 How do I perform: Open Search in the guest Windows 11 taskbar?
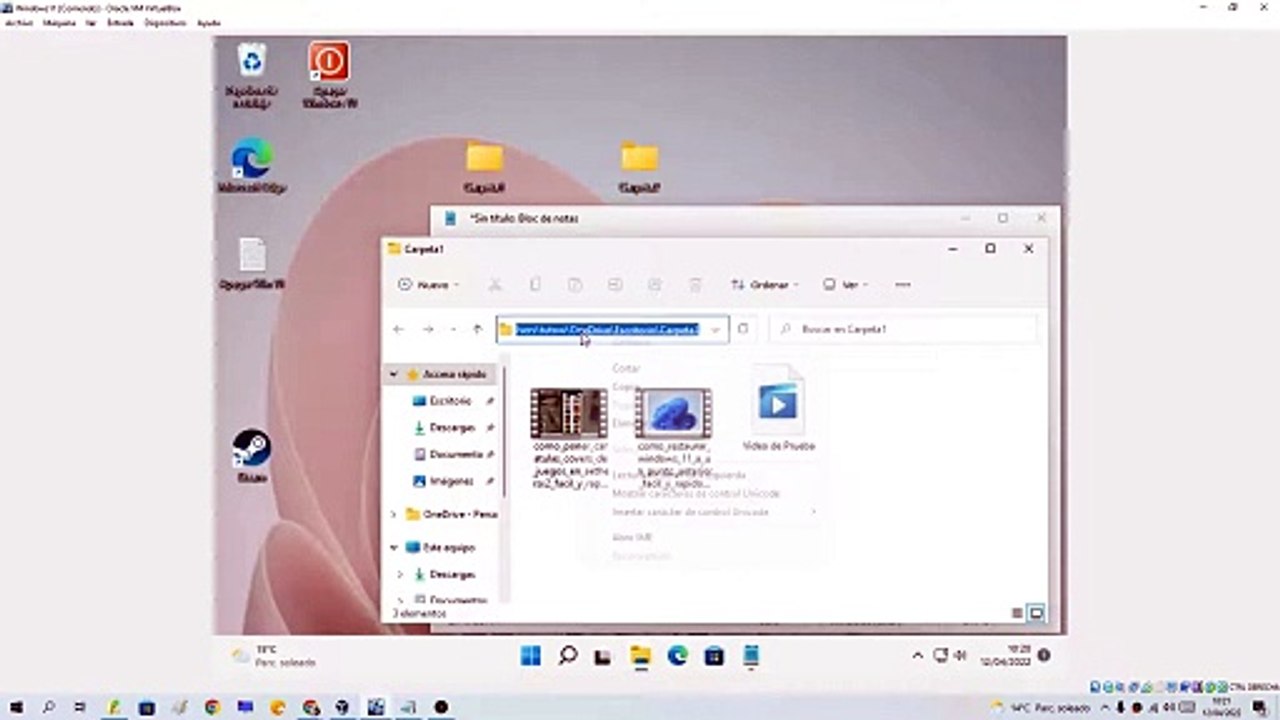click(568, 656)
